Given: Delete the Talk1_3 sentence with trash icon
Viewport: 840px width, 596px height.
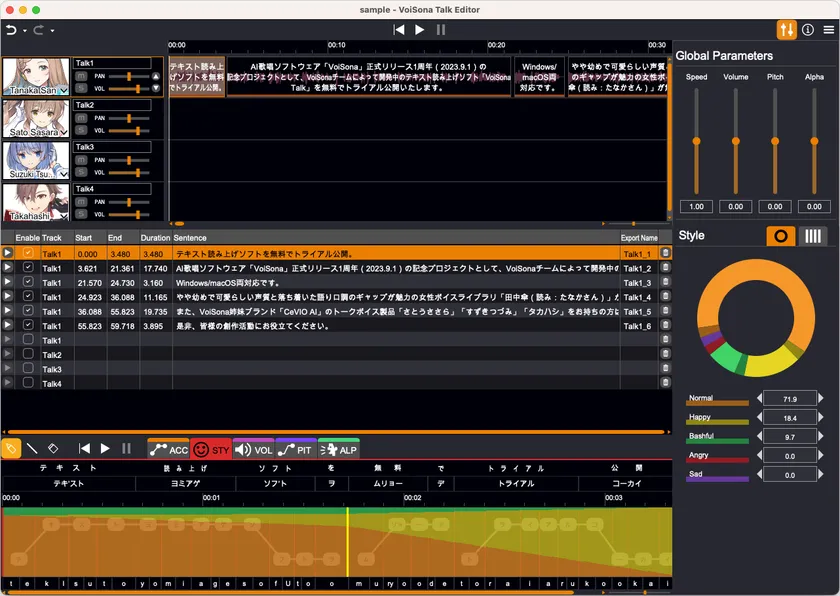Looking at the screenshot, I should (665, 283).
